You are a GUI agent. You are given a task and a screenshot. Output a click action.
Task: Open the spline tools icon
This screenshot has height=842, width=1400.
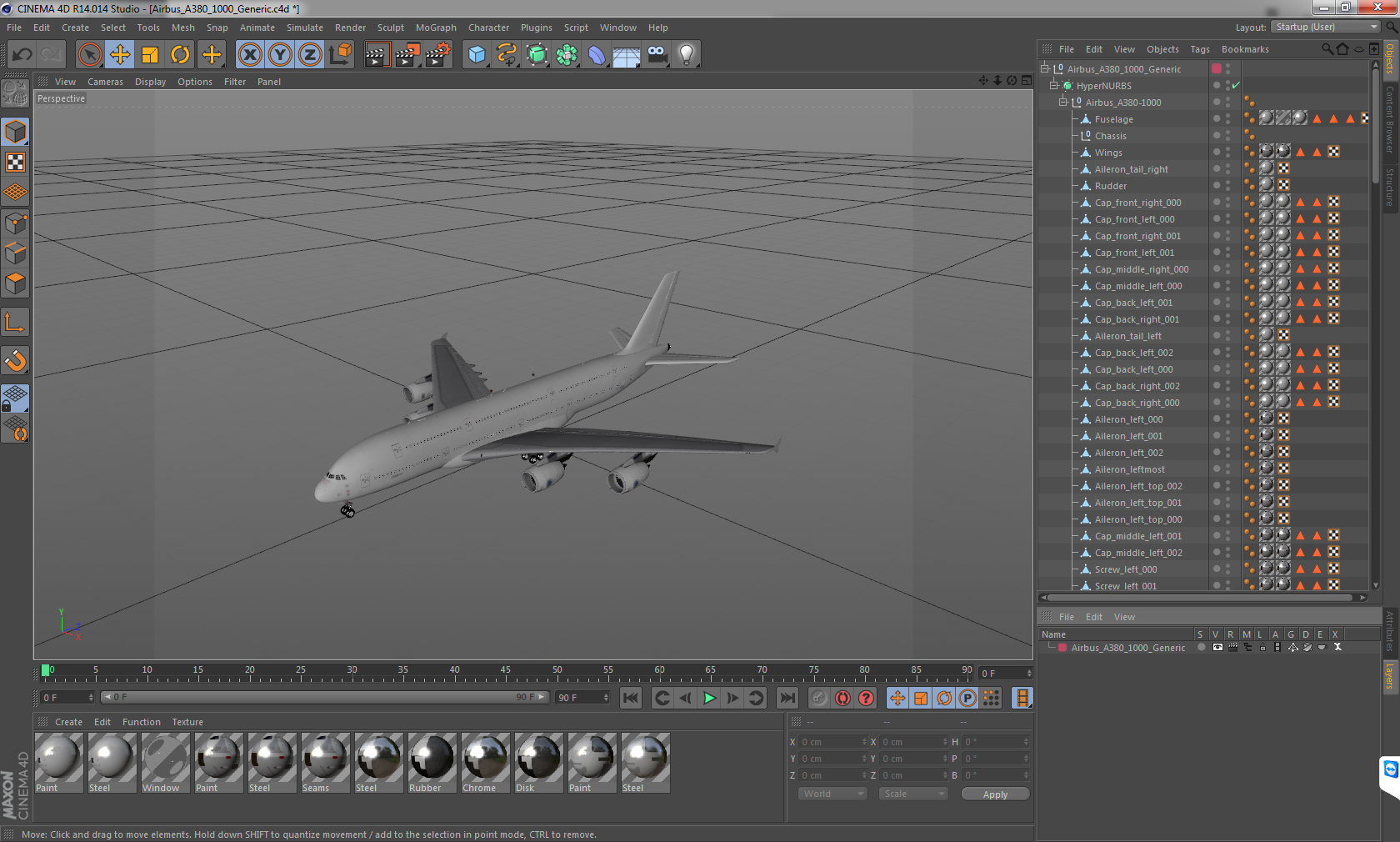(507, 55)
